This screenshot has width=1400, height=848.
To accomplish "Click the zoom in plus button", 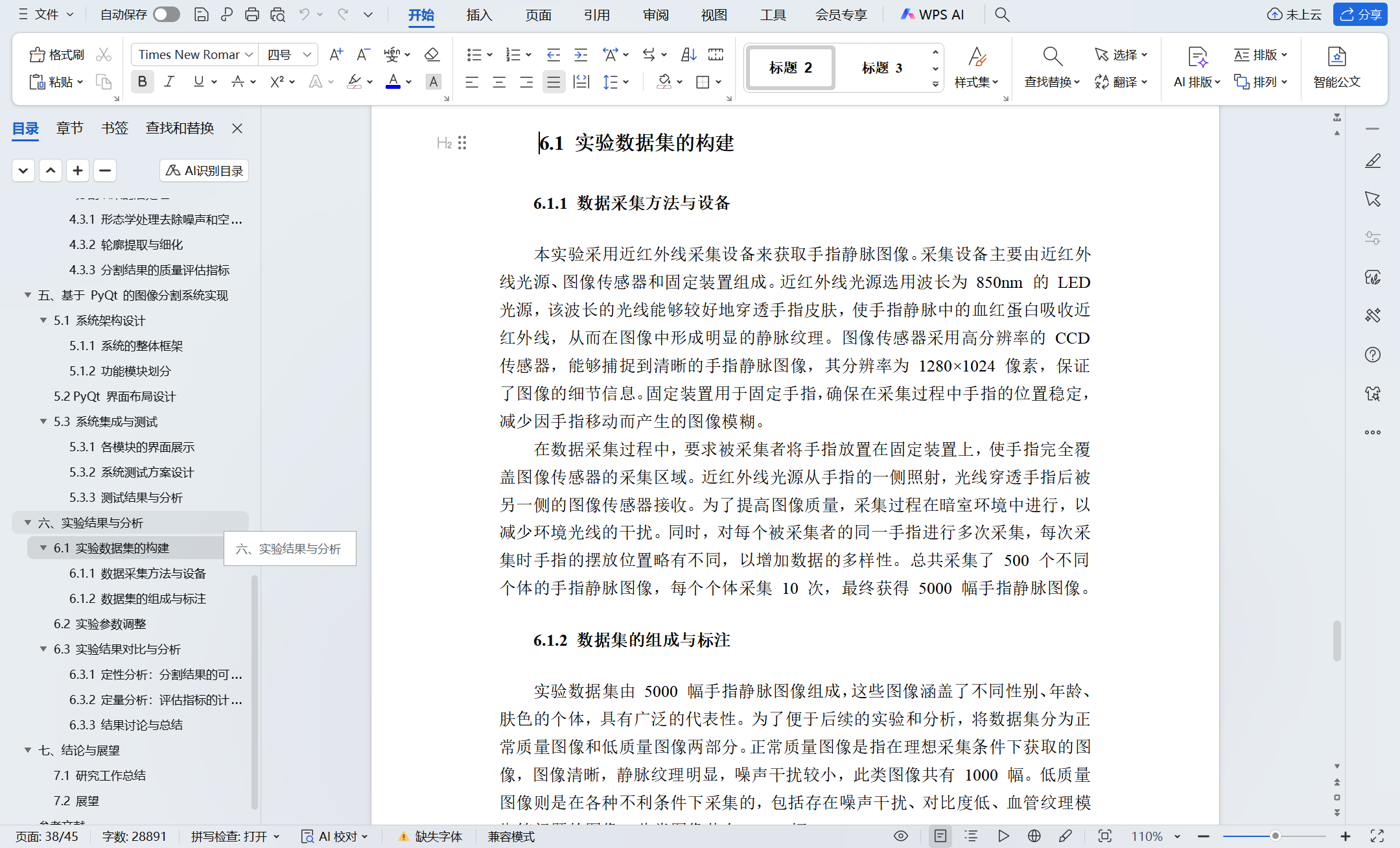I will pos(1346,836).
